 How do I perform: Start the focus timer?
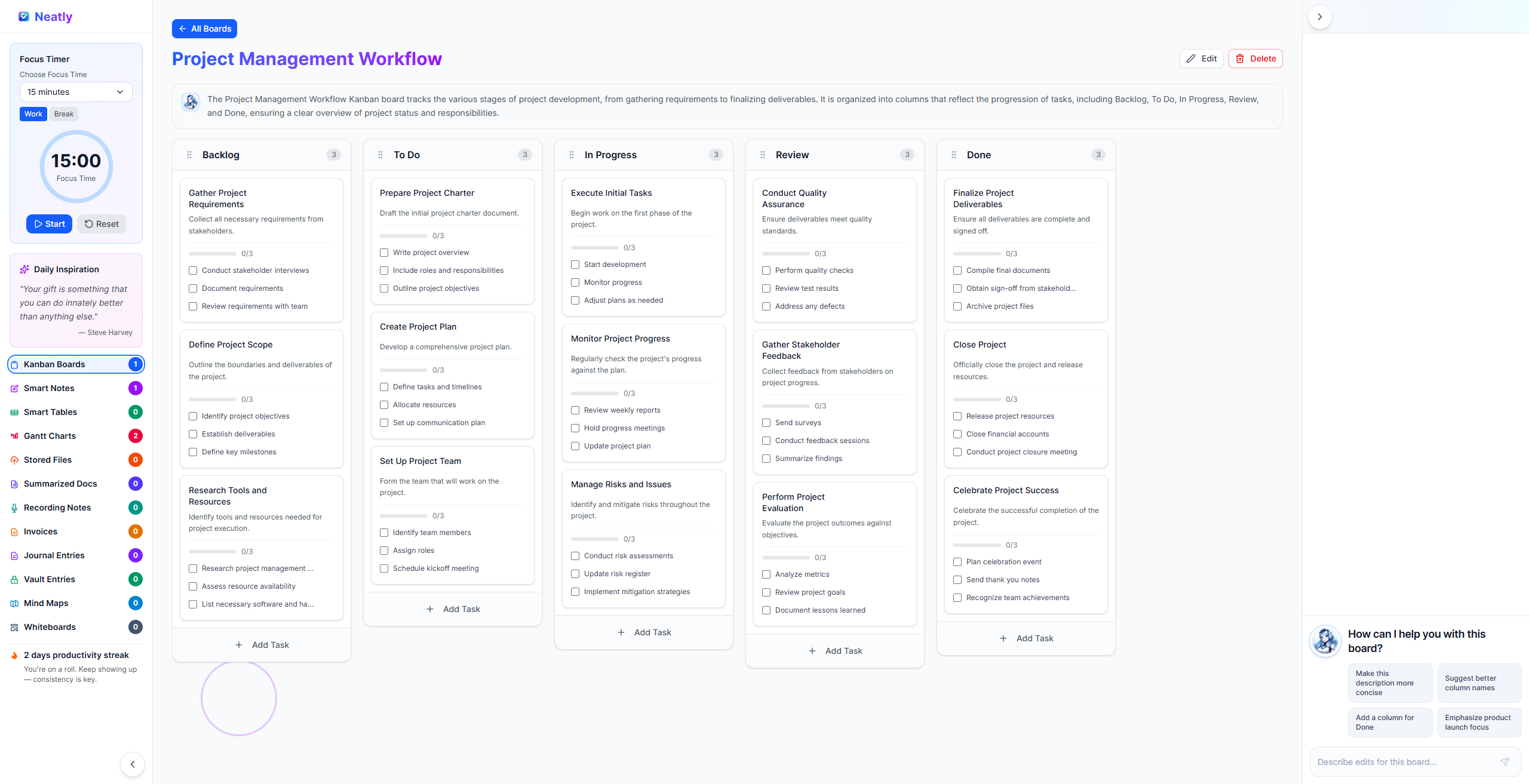49,223
